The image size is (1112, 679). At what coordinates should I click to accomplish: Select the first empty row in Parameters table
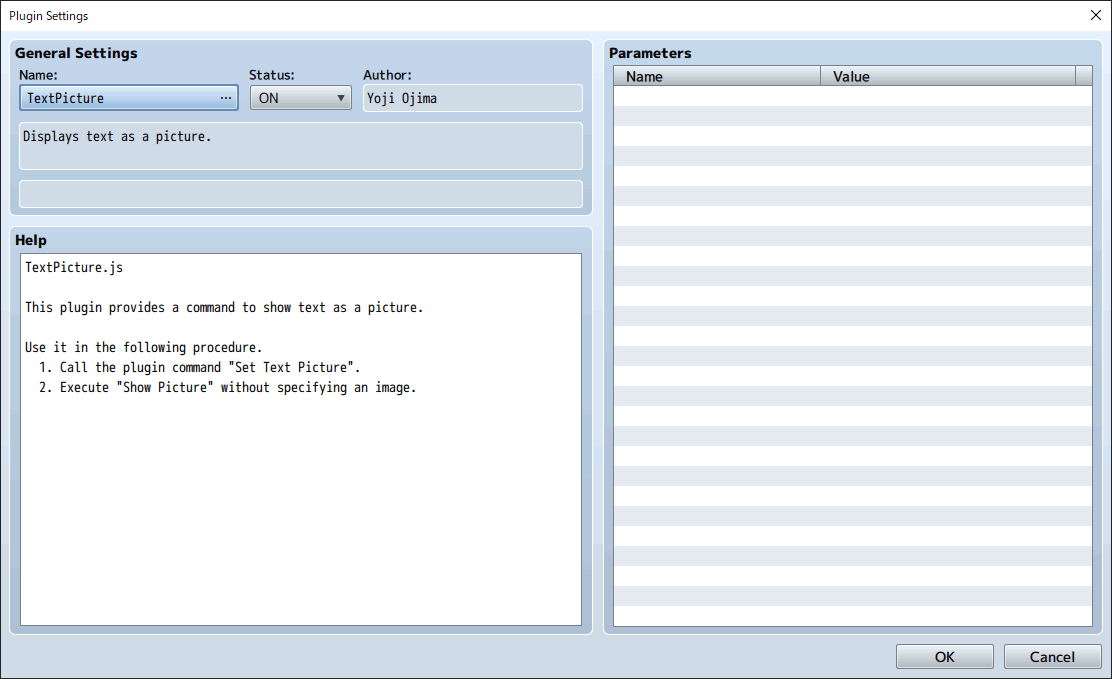(x=852, y=96)
